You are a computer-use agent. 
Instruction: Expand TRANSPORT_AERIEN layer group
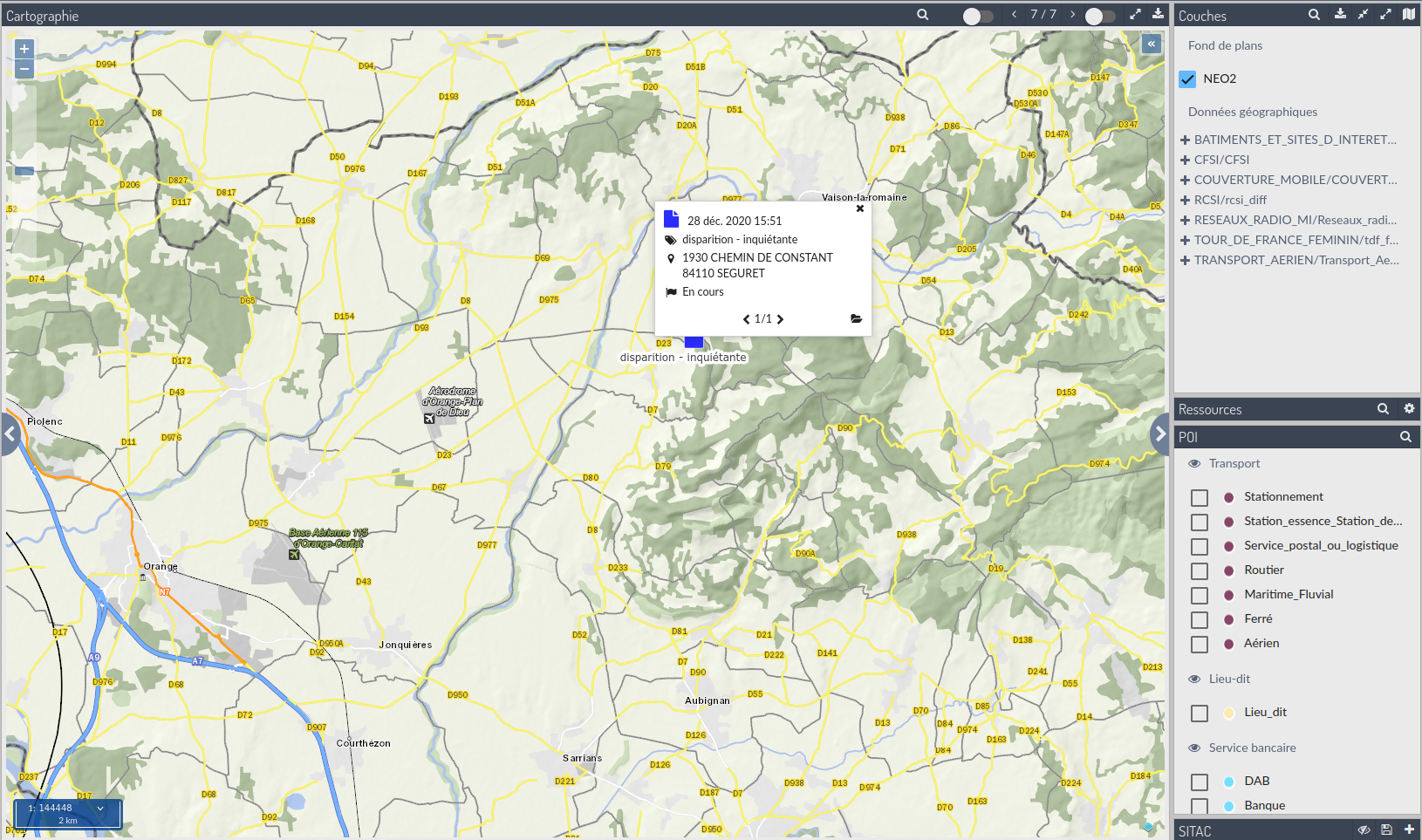[x=1185, y=260]
